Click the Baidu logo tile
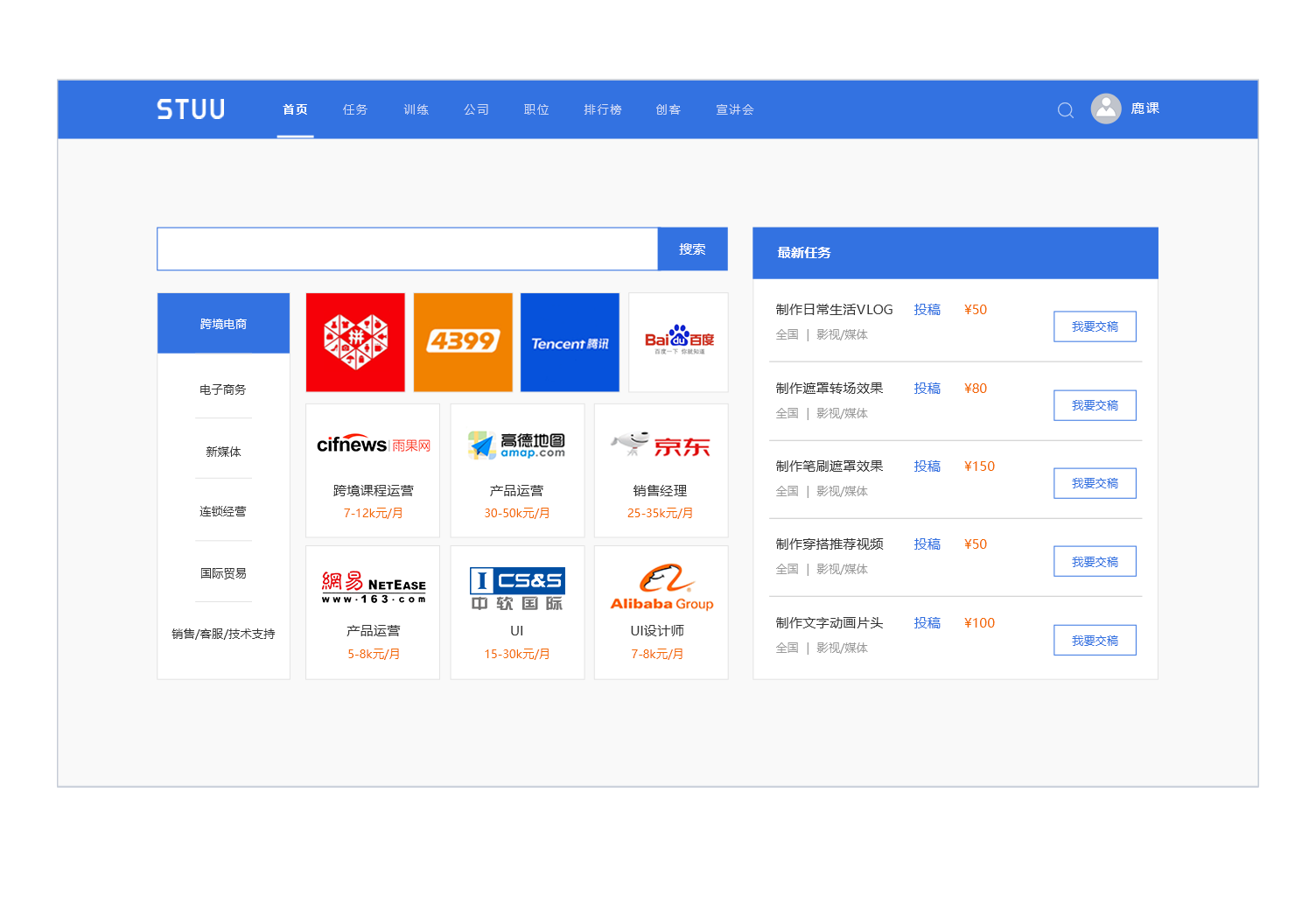 pos(678,342)
